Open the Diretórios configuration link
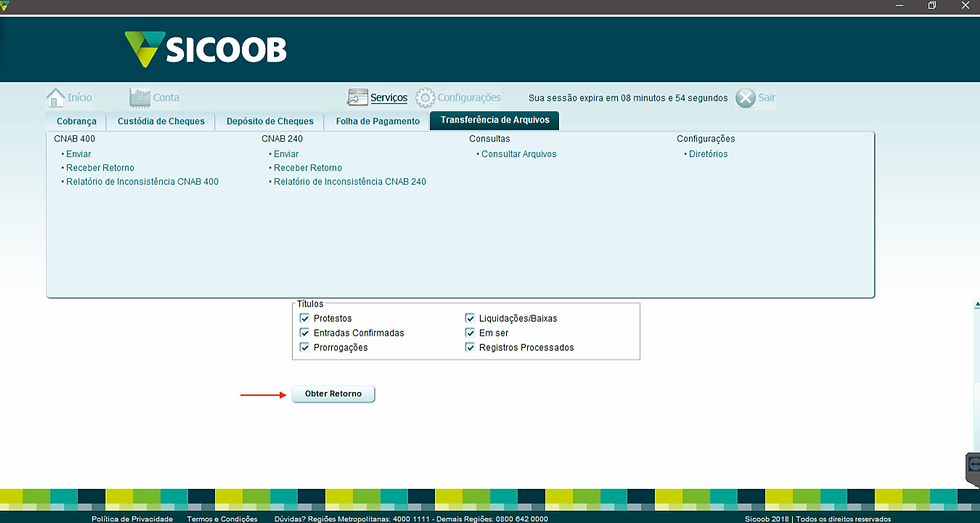This screenshot has width=980, height=523. tap(708, 154)
